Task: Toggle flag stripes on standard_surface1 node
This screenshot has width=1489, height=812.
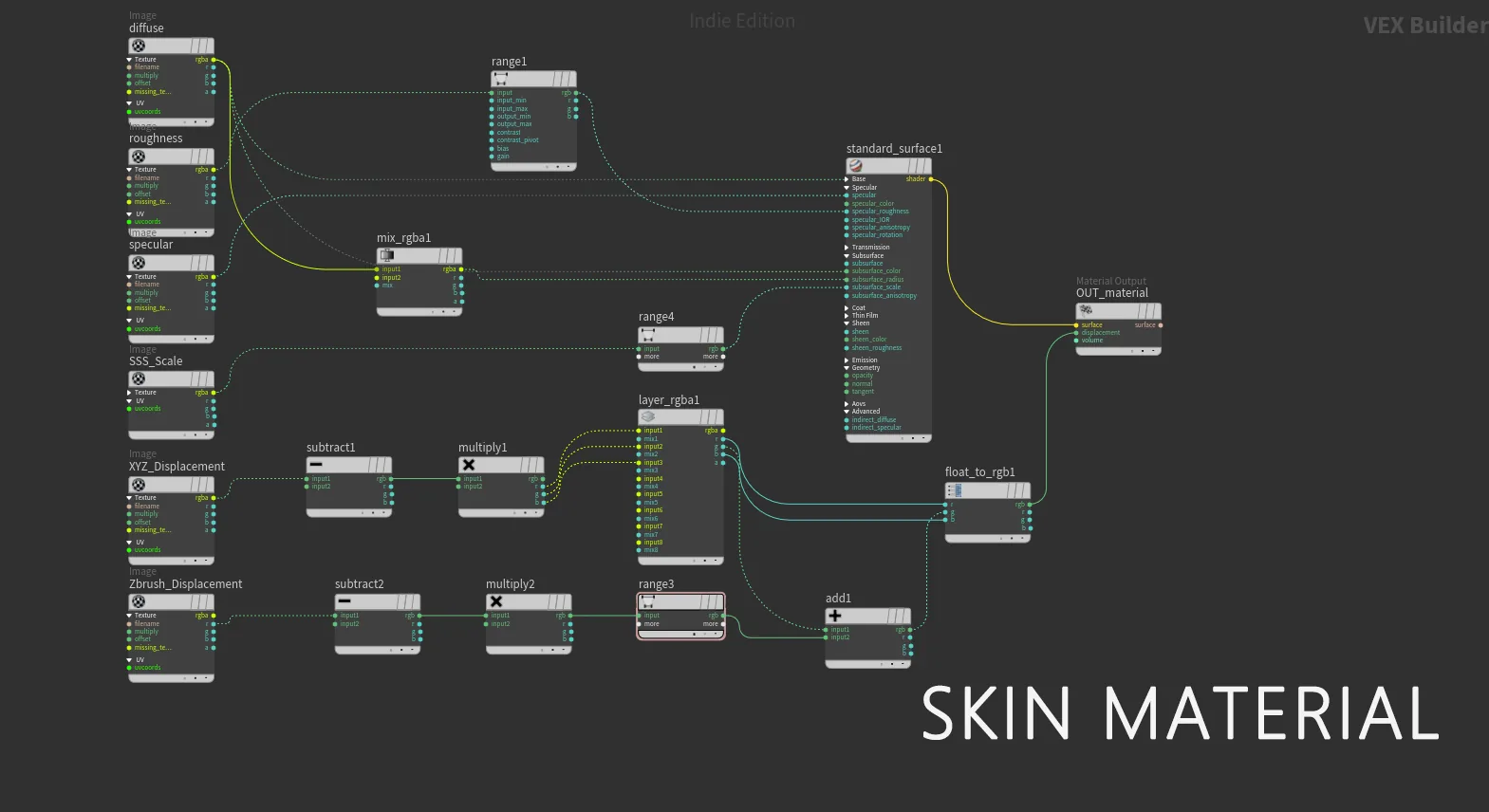Action: pyautogui.click(x=918, y=166)
